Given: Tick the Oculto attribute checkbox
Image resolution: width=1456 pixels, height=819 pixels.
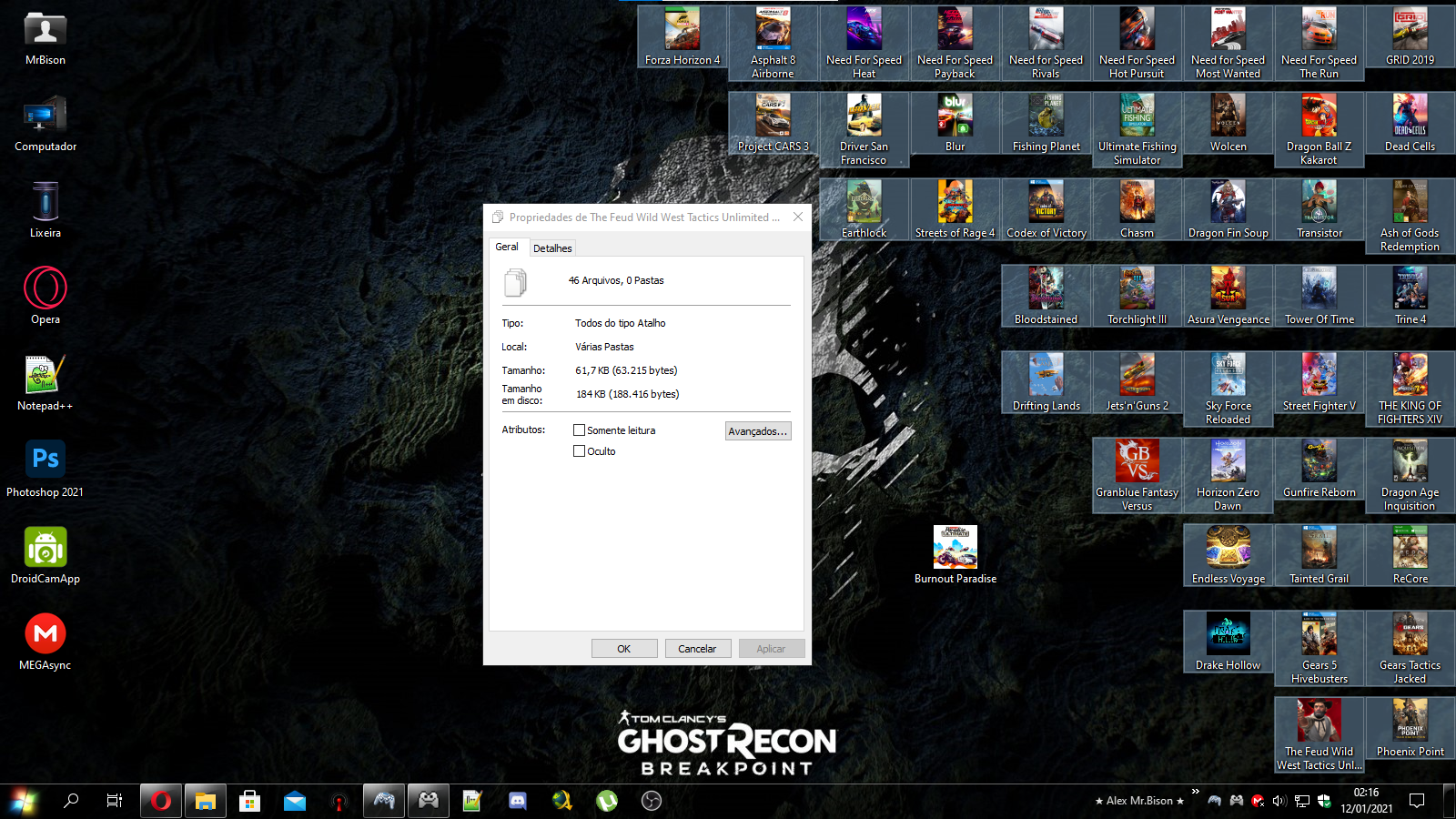Looking at the screenshot, I should (x=579, y=451).
